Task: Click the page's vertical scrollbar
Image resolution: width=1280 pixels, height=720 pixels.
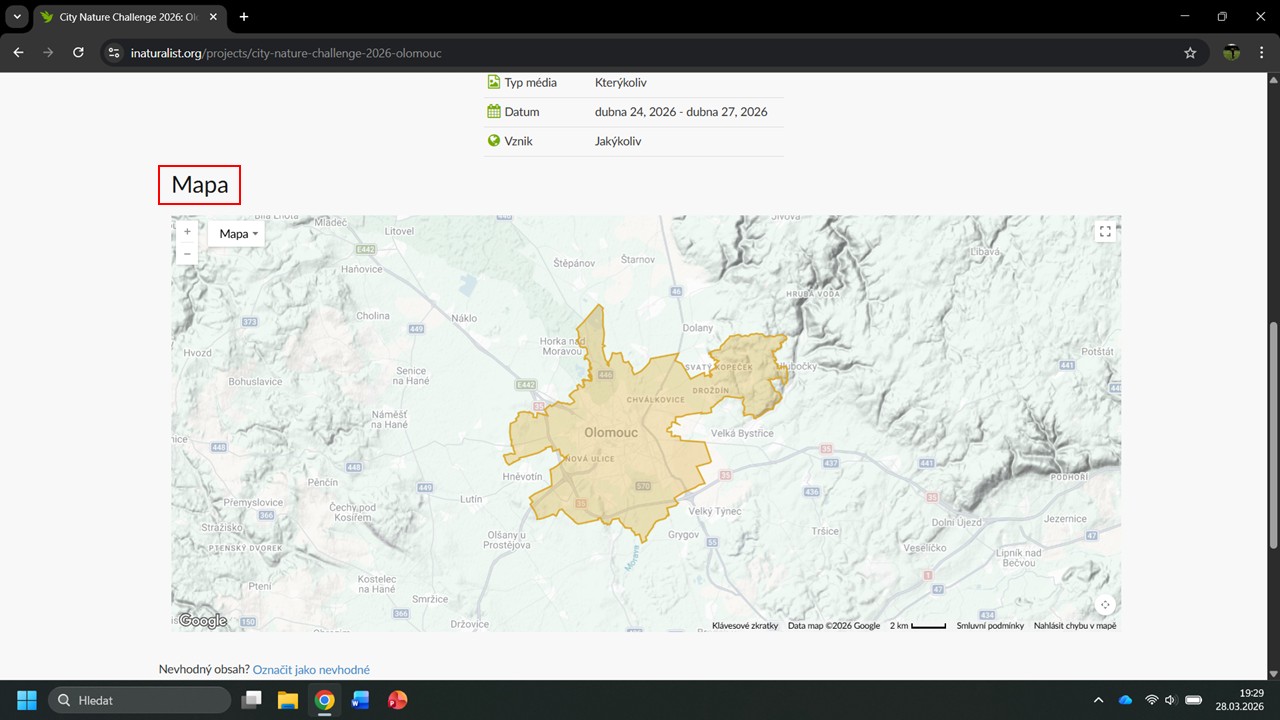Action: [1273, 435]
